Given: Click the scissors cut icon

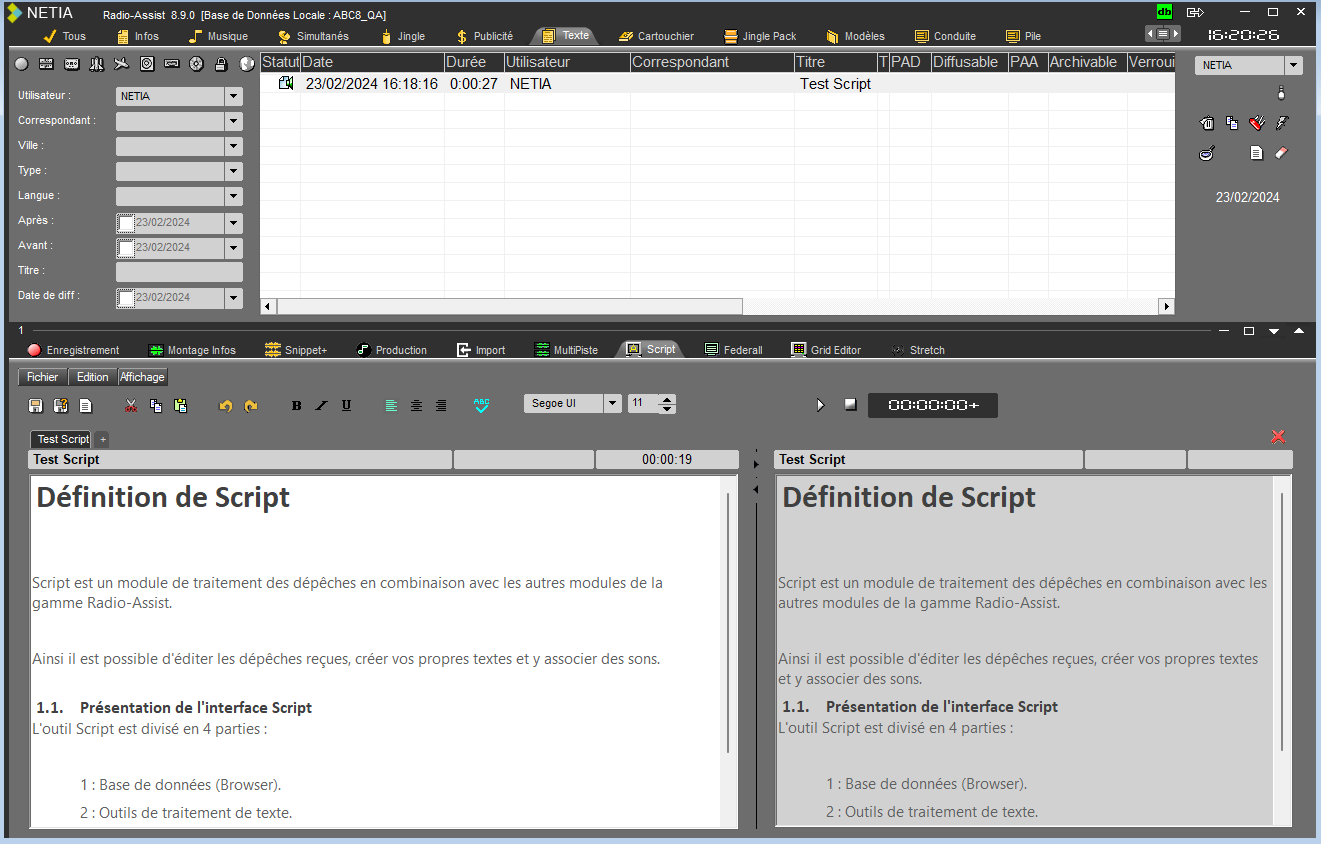Looking at the screenshot, I should point(131,405).
